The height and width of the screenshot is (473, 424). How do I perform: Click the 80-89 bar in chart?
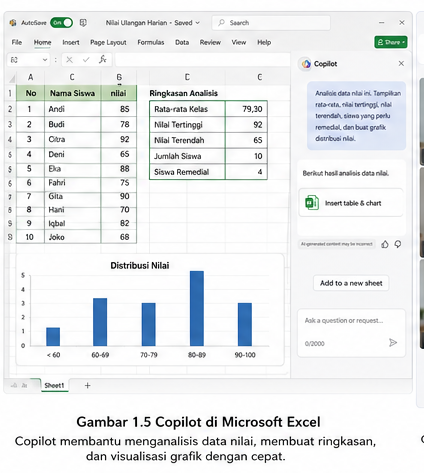[x=197, y=308]
